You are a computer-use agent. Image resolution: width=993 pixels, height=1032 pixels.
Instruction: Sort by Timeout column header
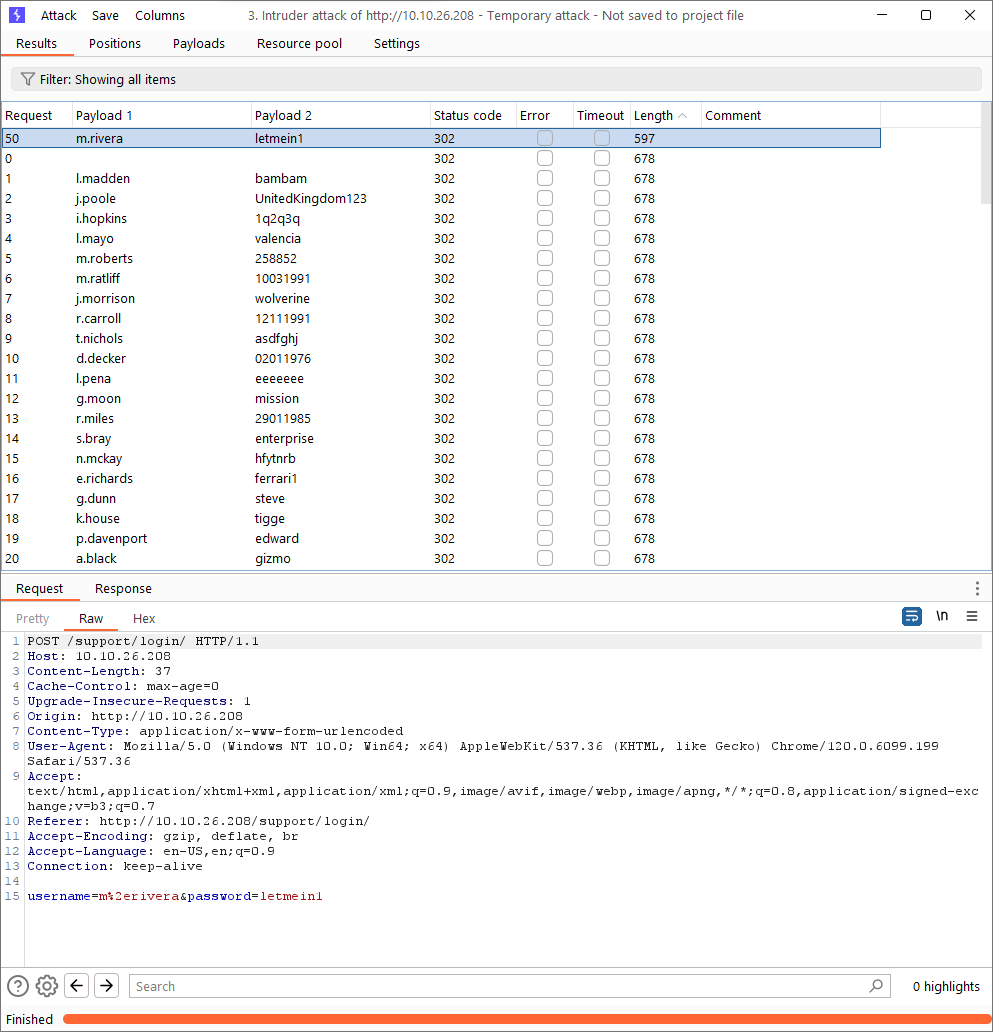tap(601, 116)
